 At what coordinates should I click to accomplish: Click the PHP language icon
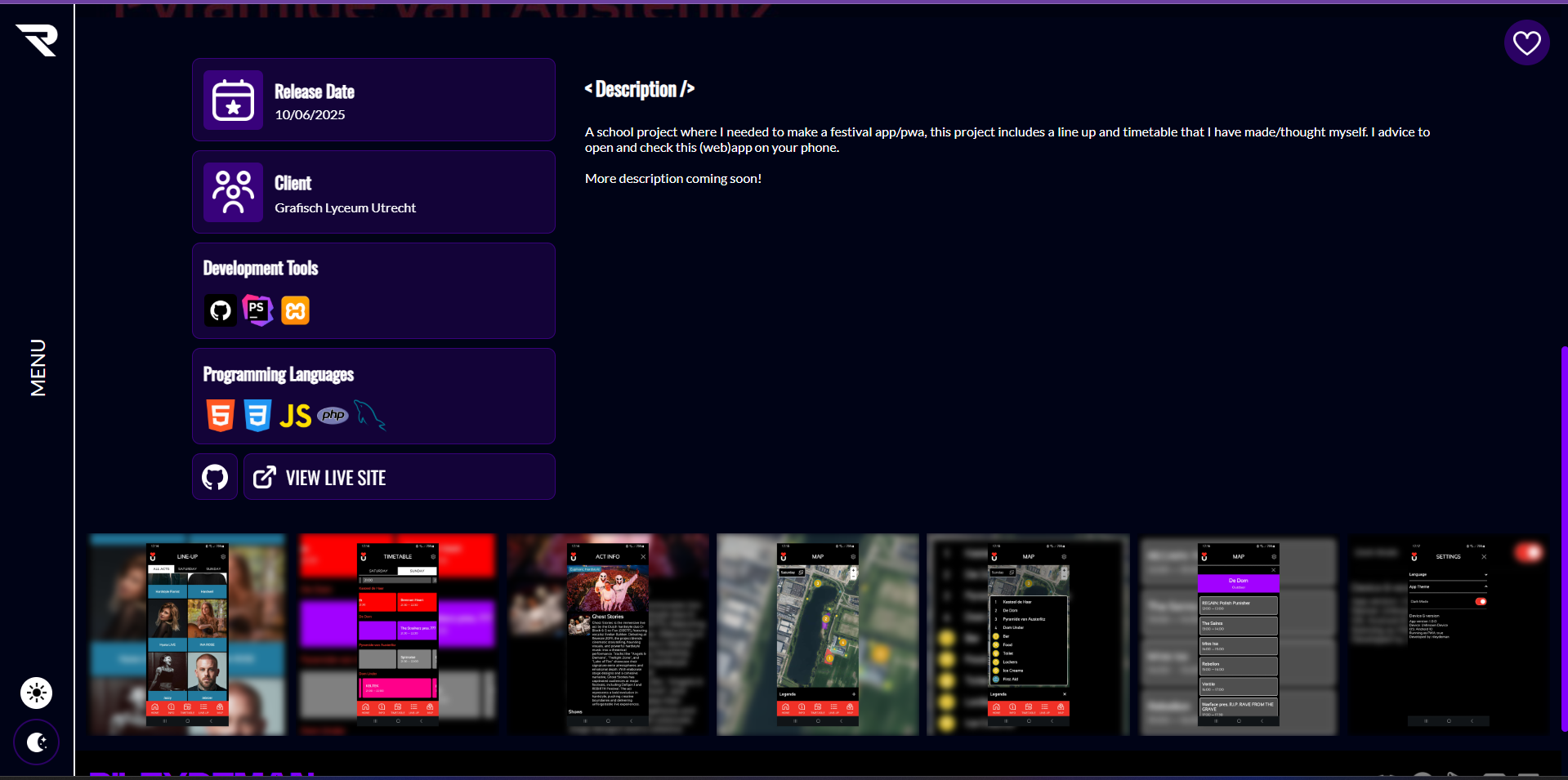[333, 415]
